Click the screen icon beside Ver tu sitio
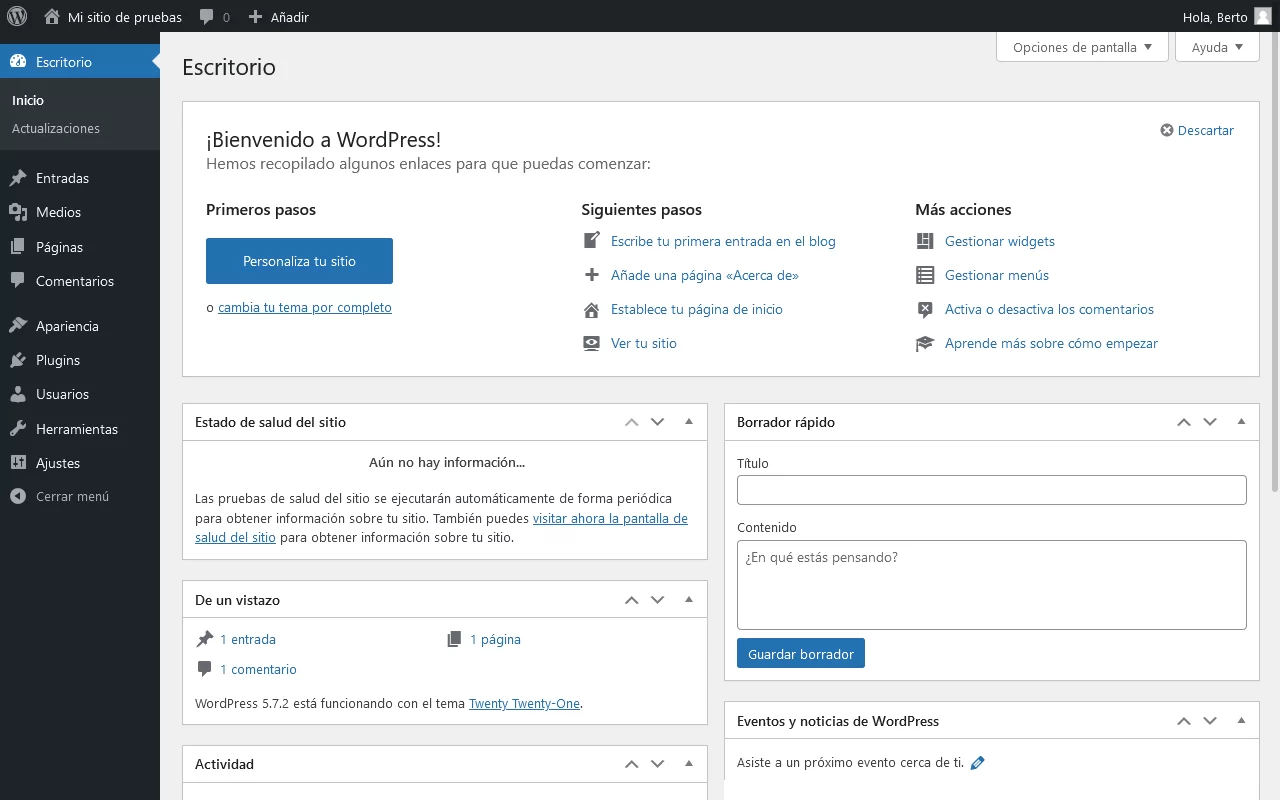 click(591, 343)
